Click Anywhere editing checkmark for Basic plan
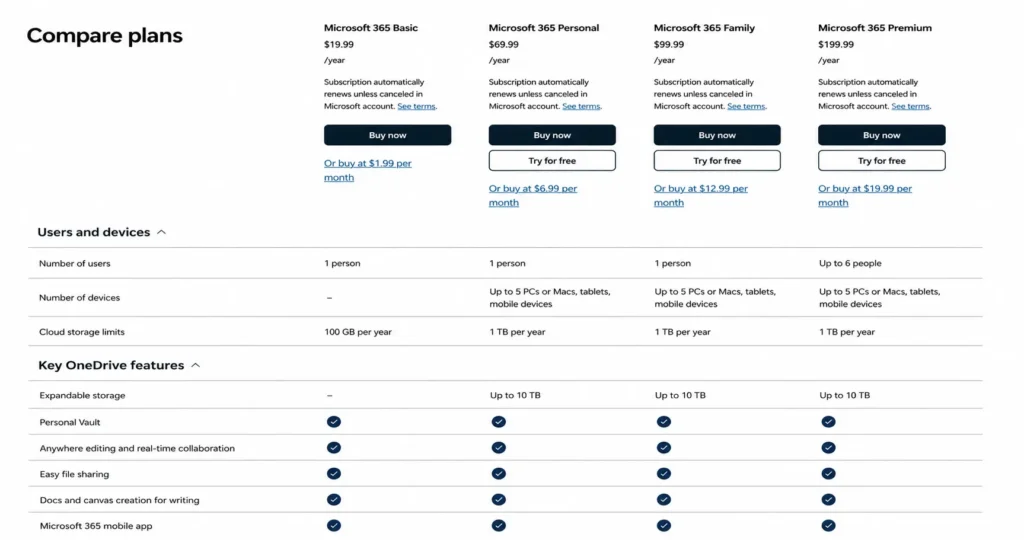This screenshot has width=1024, height=540. point(334,448)
